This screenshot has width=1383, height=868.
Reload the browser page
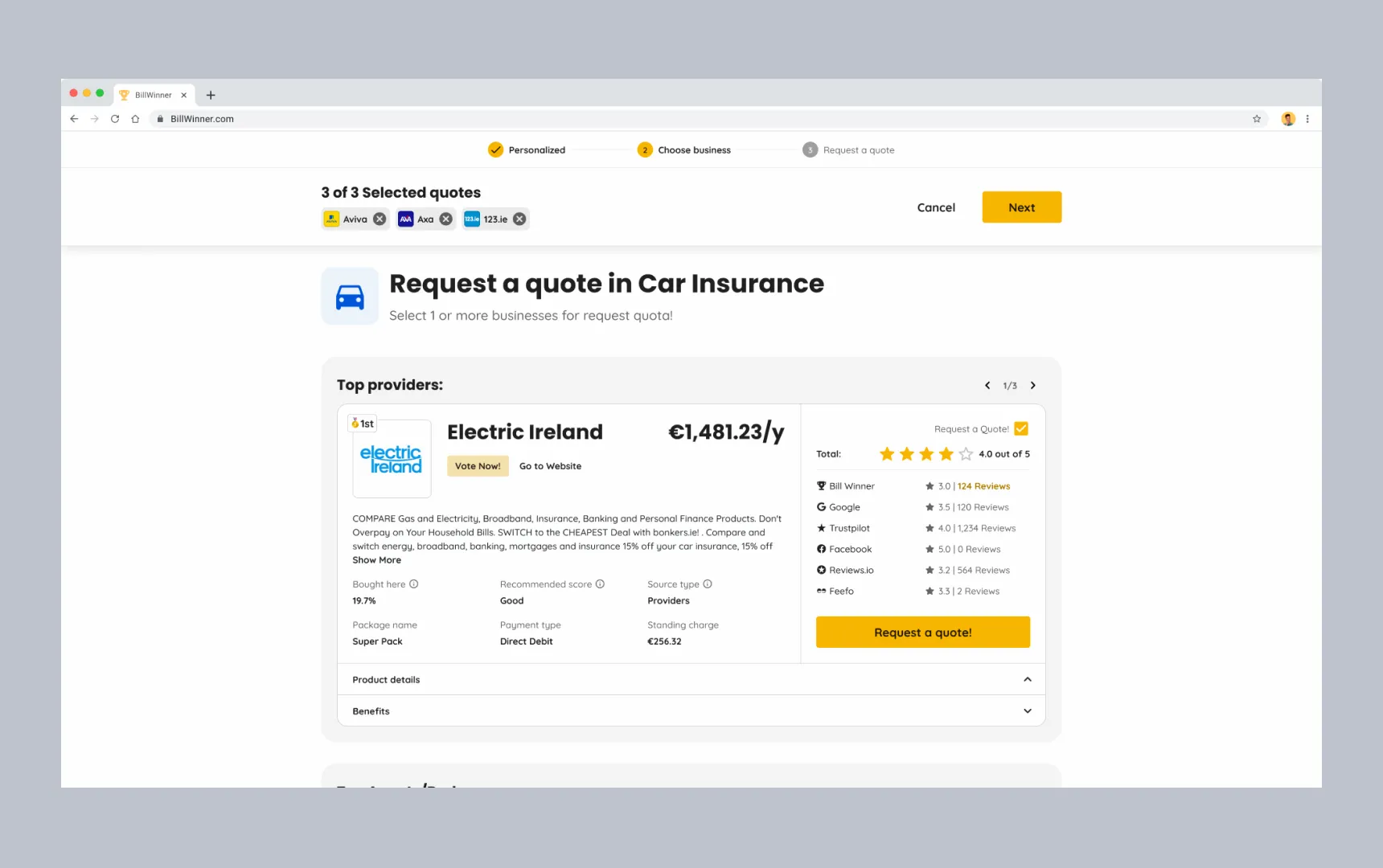(x=115, y=119)
